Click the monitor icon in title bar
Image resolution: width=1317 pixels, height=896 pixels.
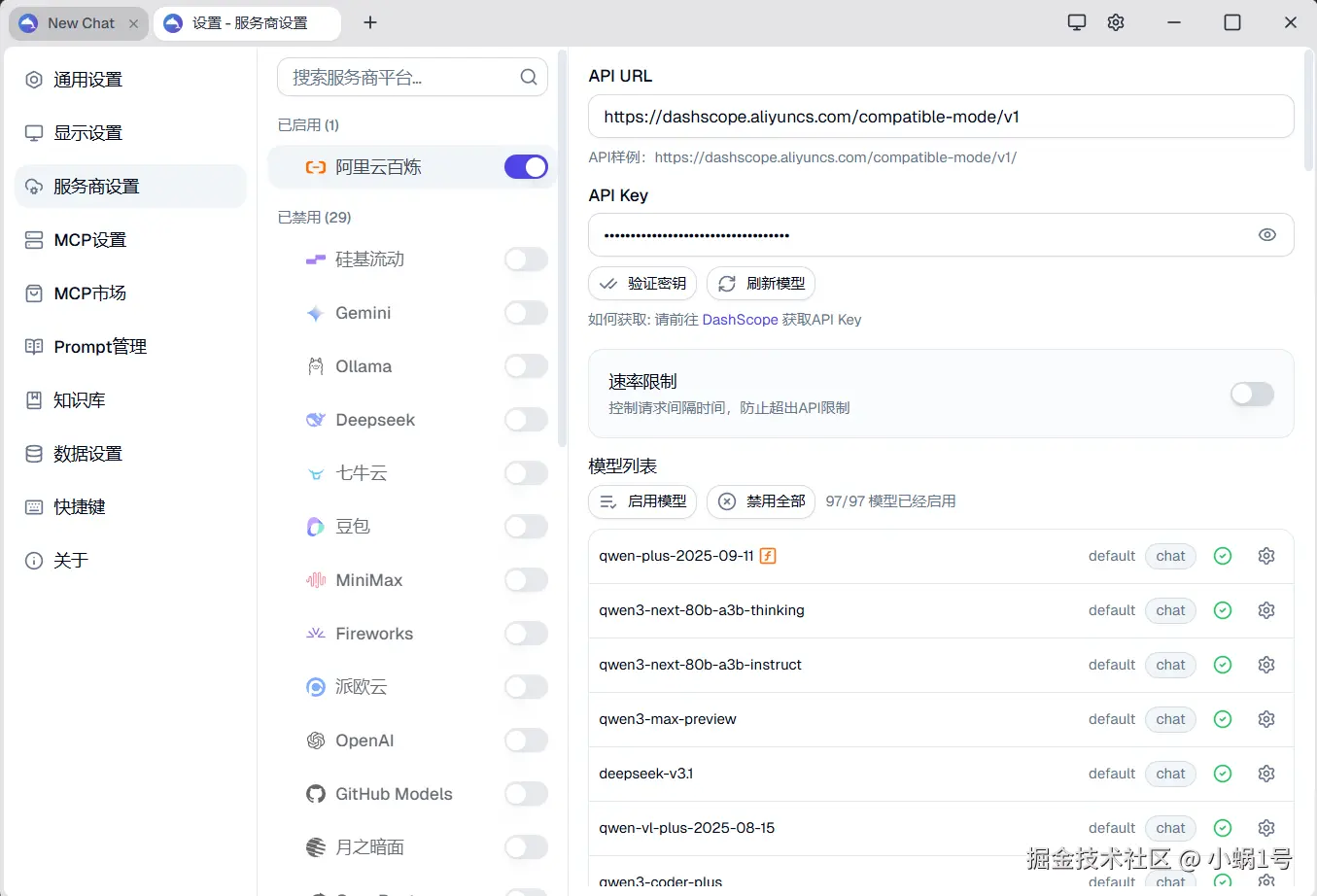coord(1077,22)
